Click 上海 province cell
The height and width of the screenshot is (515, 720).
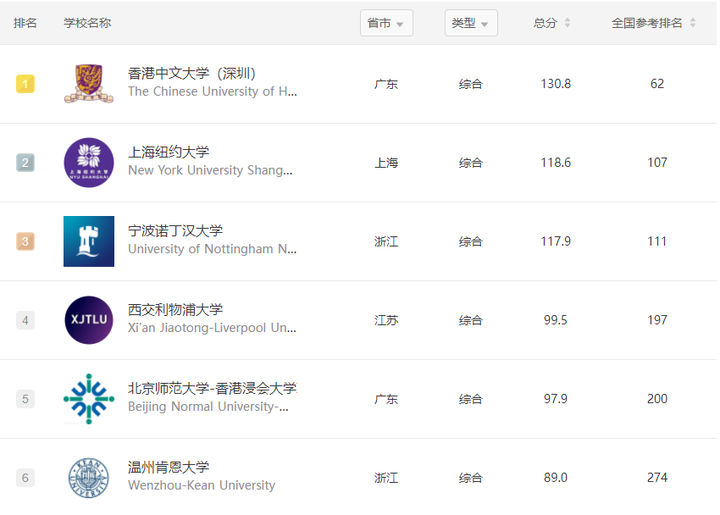[386, 163]
